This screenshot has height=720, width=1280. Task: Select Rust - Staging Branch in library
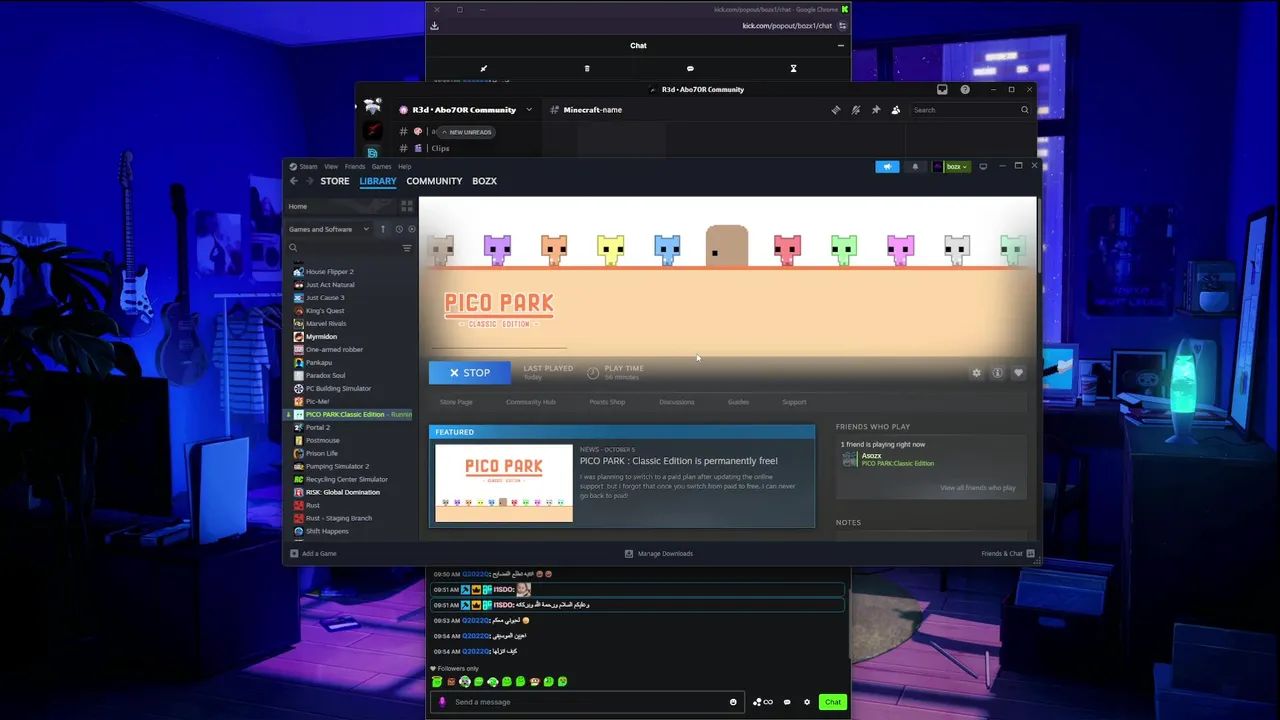click(338, 519)
